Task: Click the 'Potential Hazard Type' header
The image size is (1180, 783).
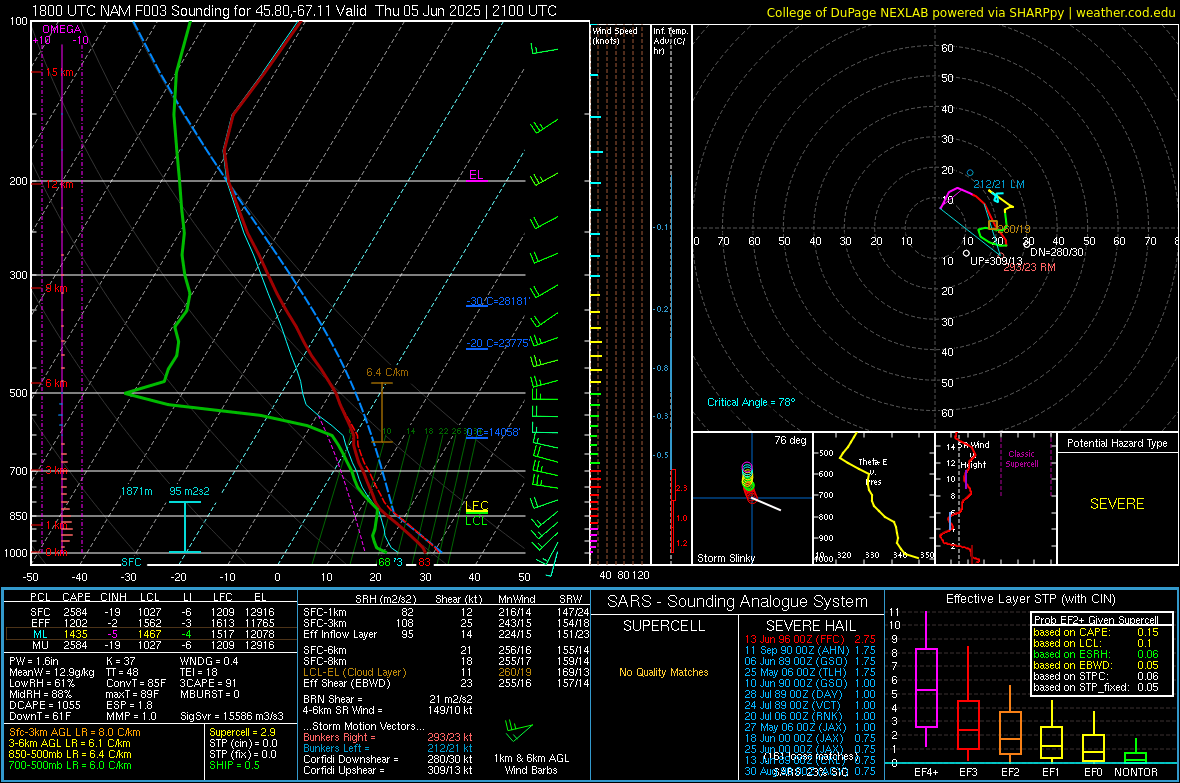Action: click(x=1117, y=443)
